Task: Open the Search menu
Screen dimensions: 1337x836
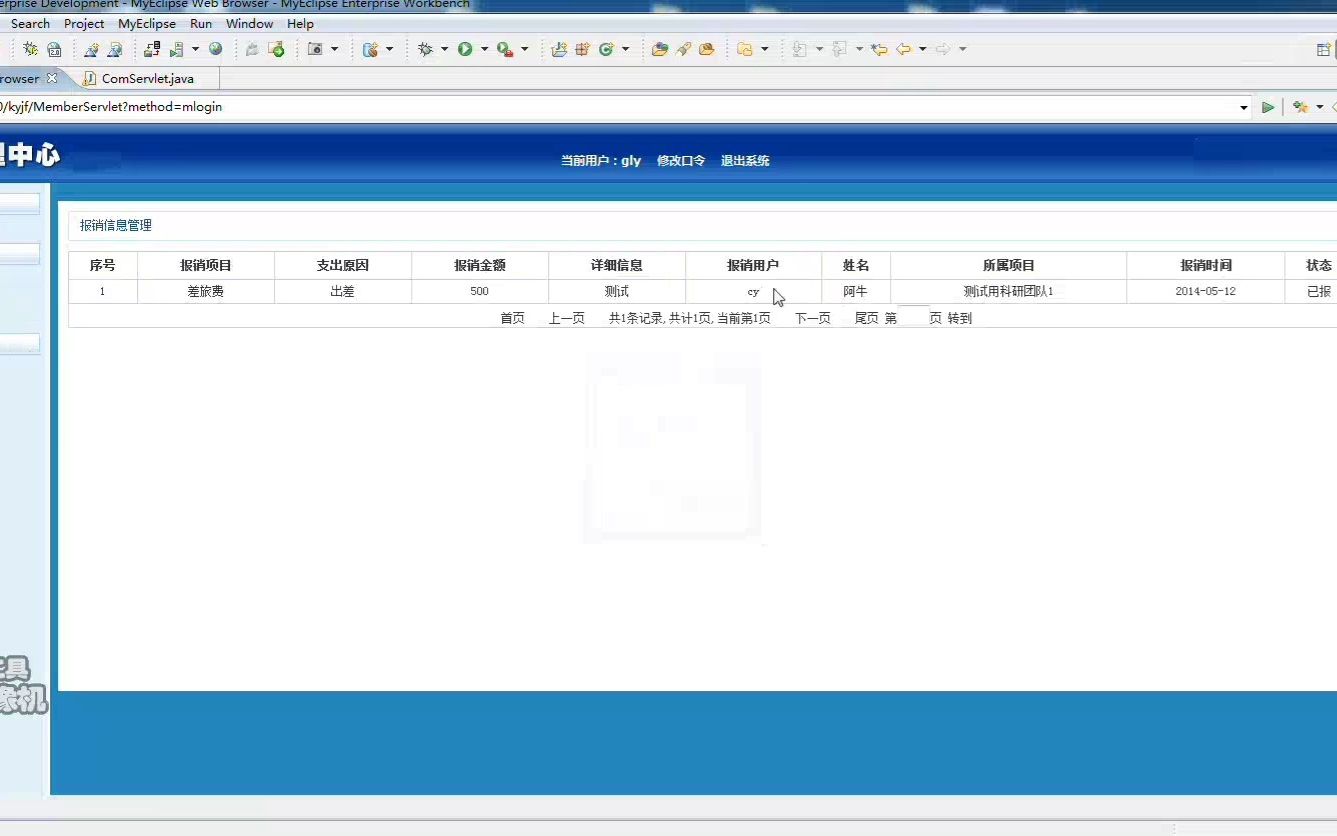Action: click(x=30, y=24)
